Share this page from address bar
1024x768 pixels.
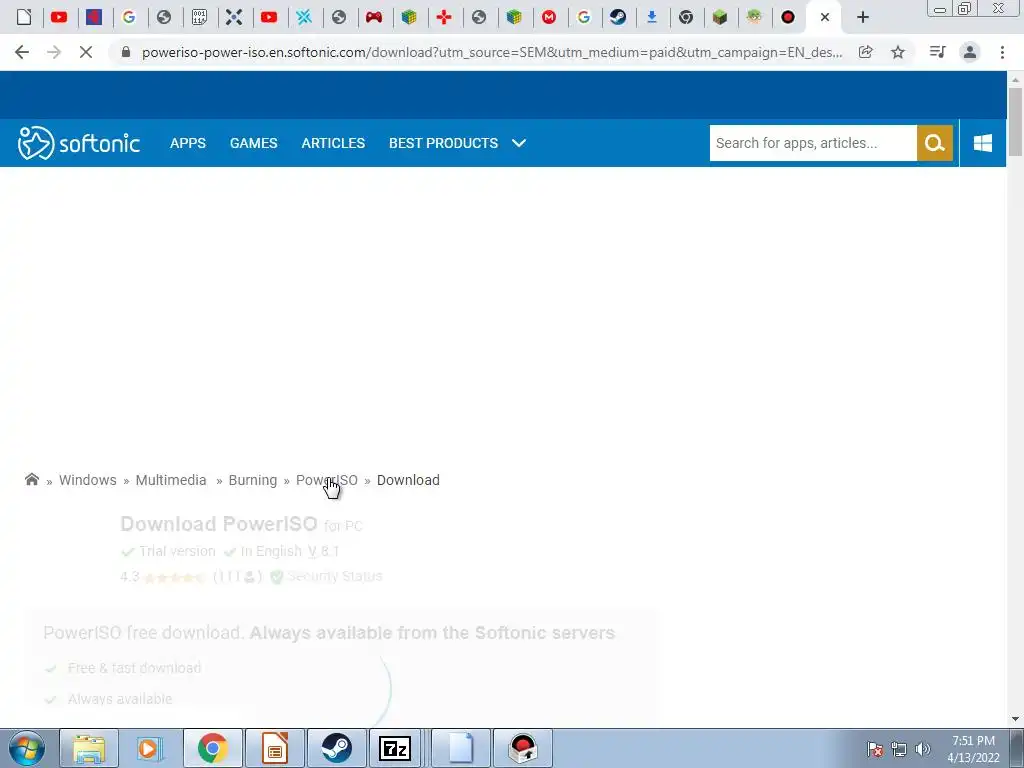click(x=866, y=52)
